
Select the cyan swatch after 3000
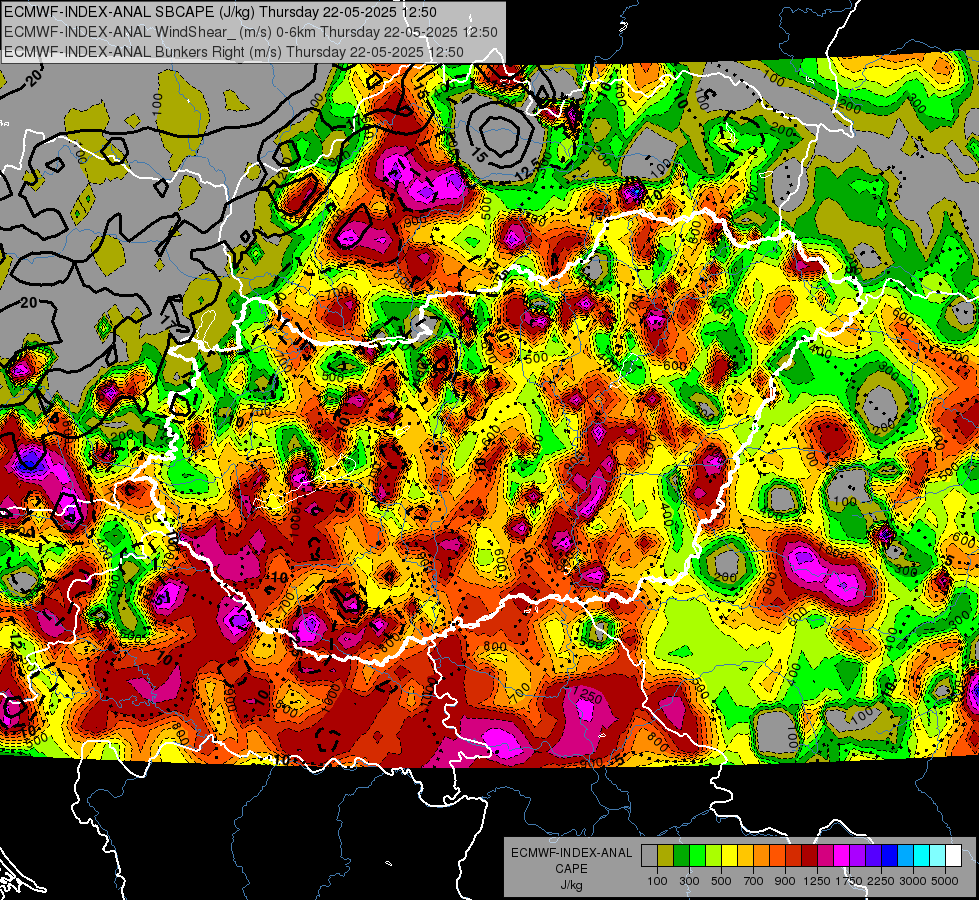click(x=922, y=856)
